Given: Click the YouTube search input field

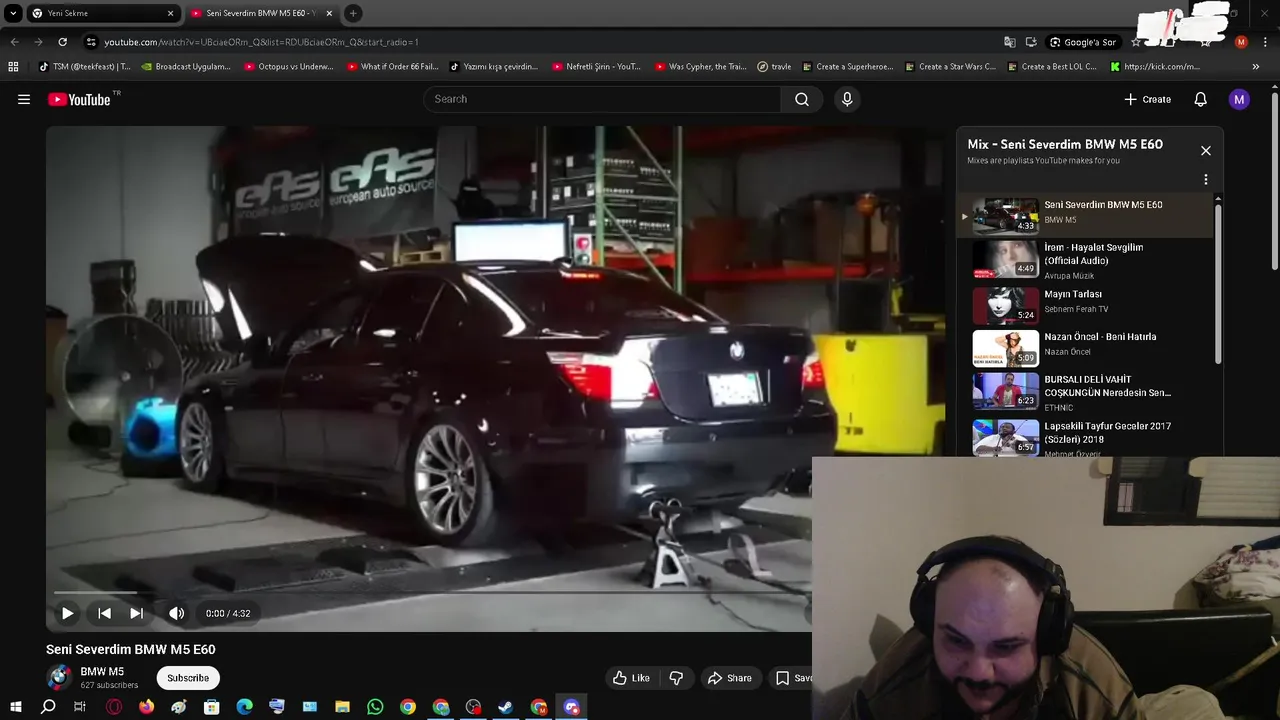Looking at the screenshot, I should (x=603, y=99).
